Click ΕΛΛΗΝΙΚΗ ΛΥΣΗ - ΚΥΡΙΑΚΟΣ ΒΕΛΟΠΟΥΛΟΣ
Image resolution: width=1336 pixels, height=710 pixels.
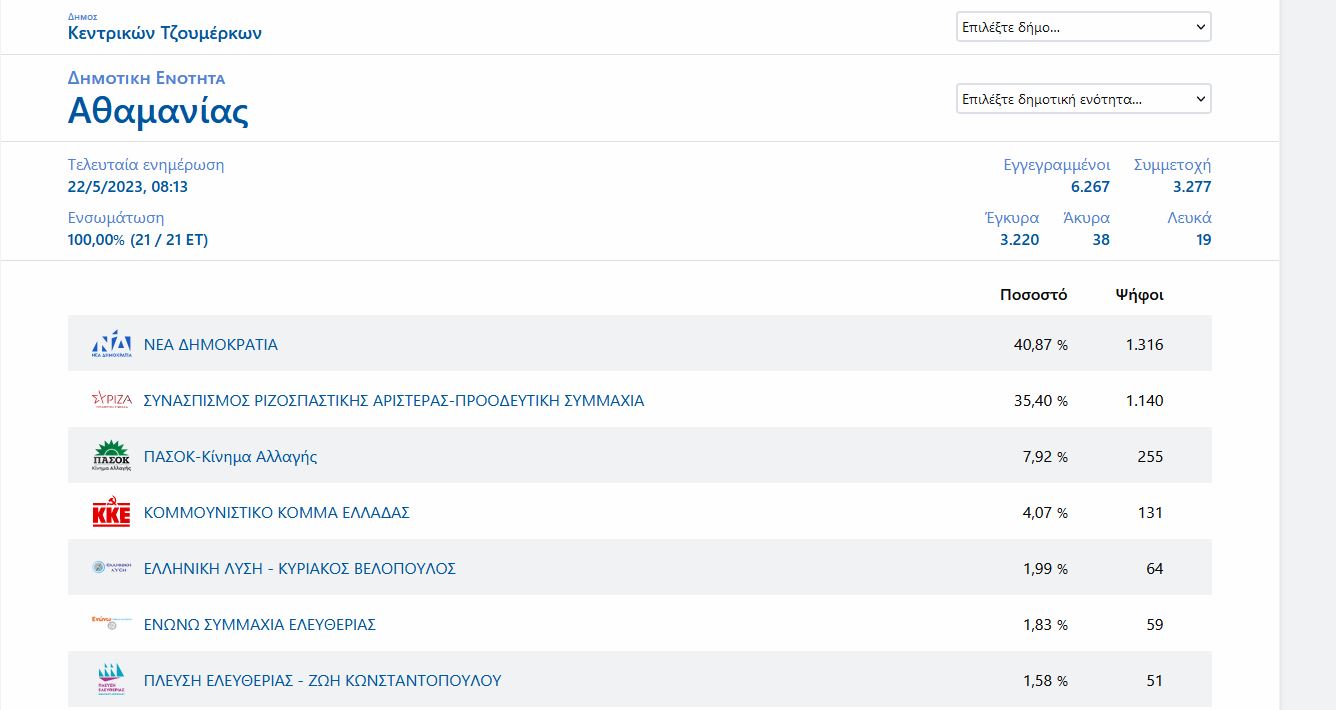point(300,569)
